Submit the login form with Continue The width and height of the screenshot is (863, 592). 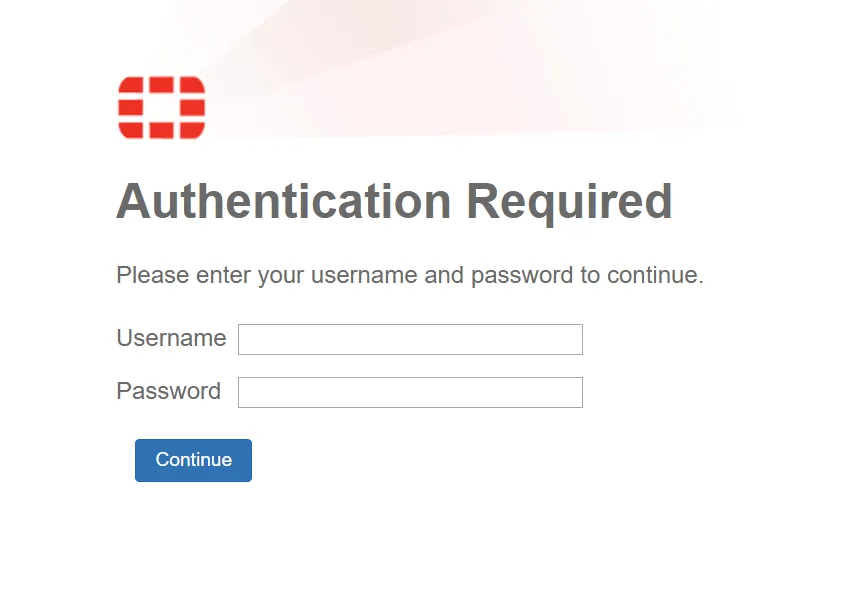pos(193,460)
